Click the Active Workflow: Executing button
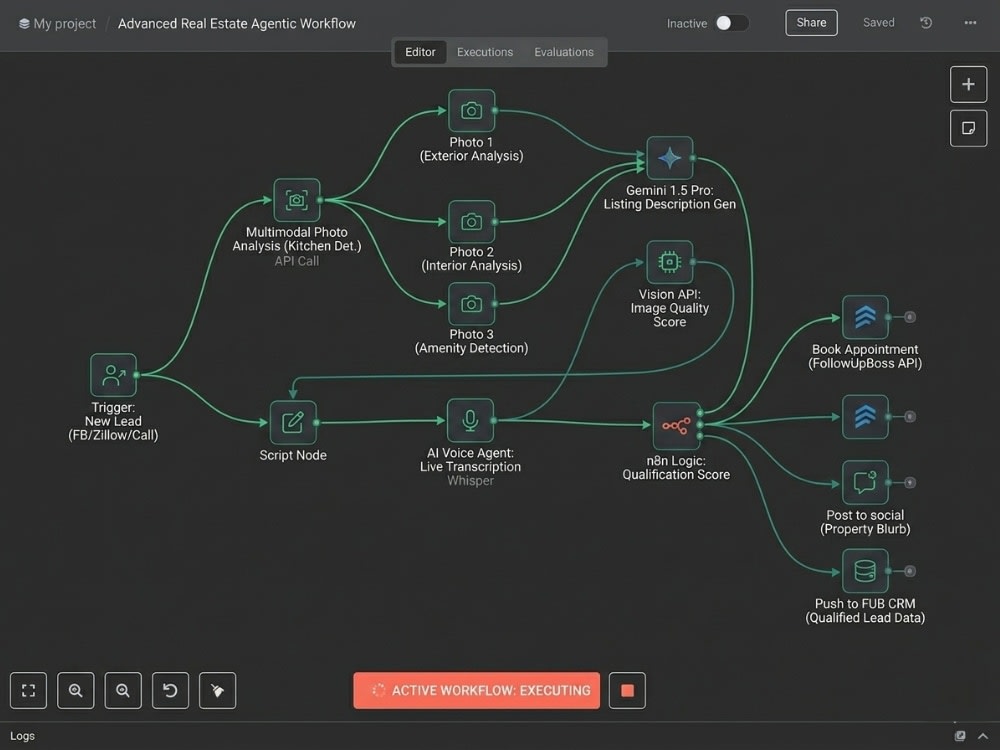Image resolution: width=1000 pixels, height=750 pixels. 476,691
